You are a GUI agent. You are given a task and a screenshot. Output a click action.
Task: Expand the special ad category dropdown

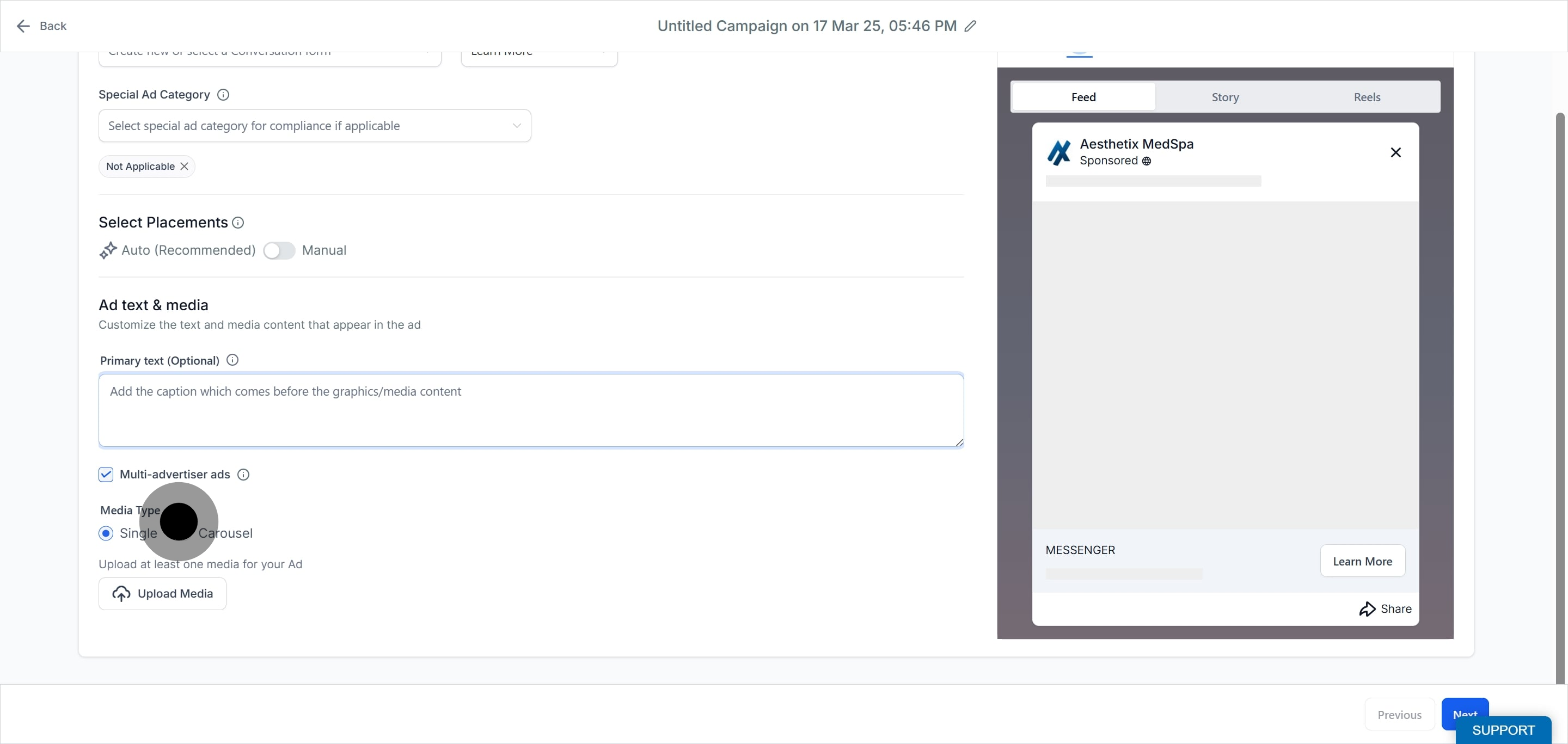315,126
